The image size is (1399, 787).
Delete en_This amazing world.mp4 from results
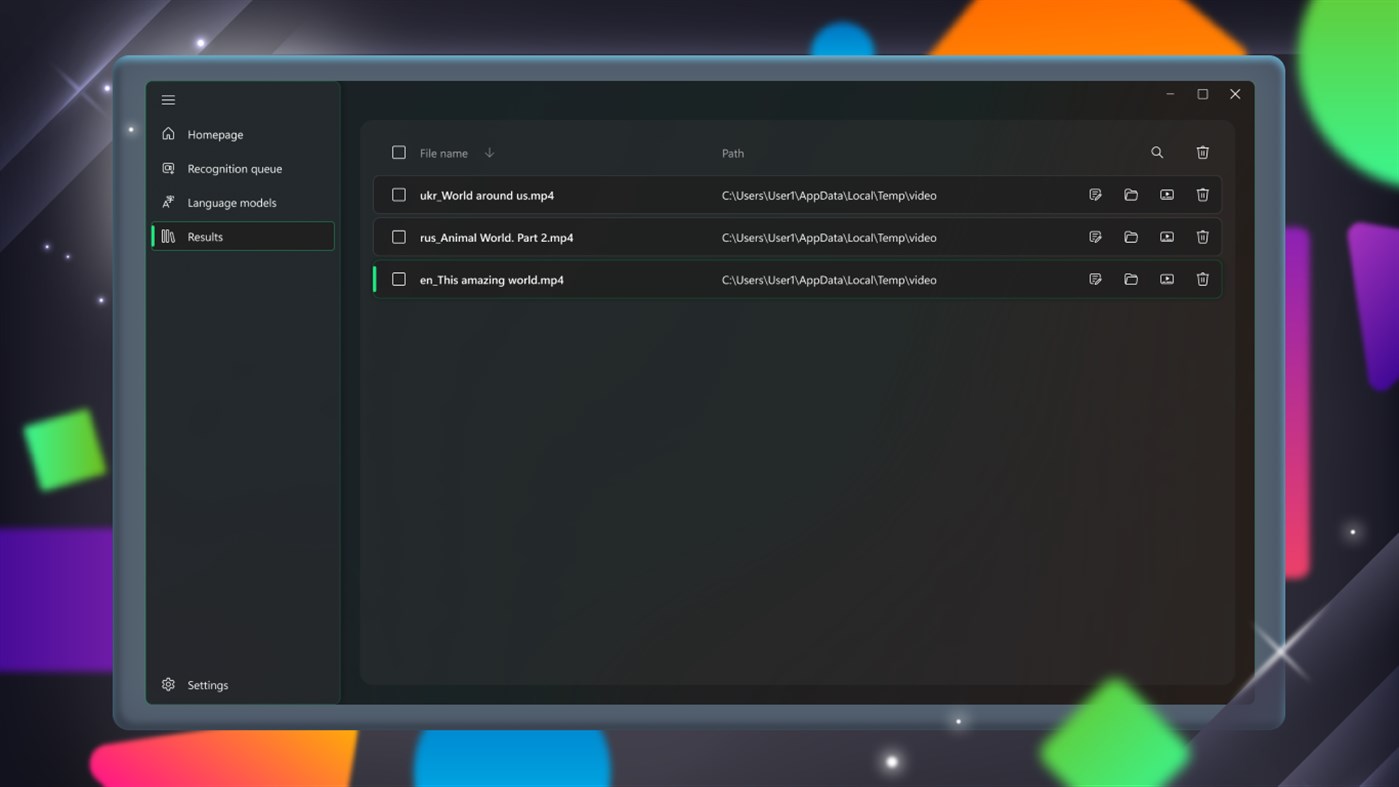click(1202, 279)
